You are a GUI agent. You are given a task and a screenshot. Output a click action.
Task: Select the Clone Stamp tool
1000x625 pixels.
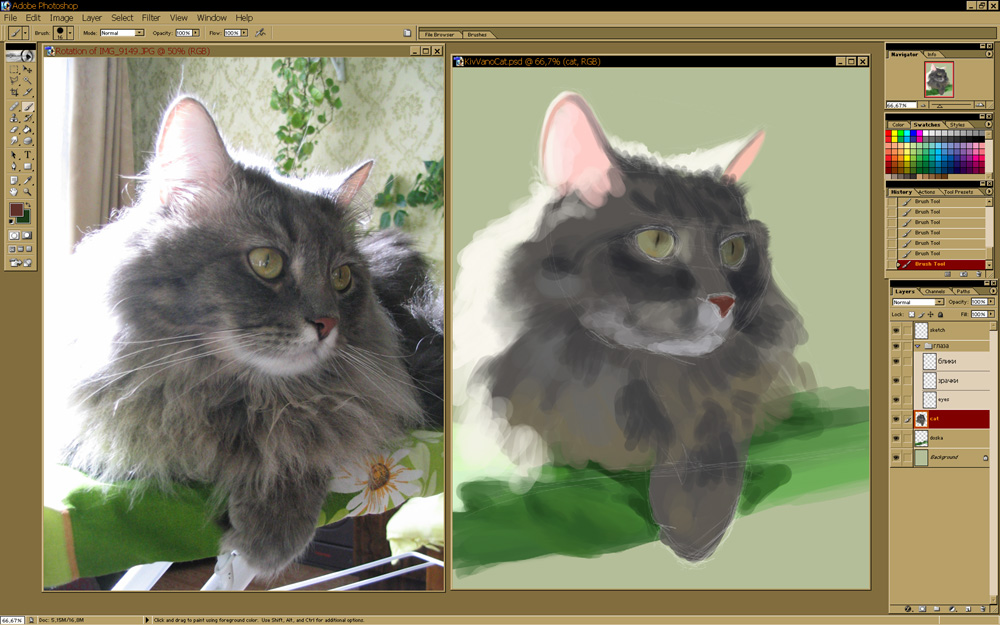(14, 118)
